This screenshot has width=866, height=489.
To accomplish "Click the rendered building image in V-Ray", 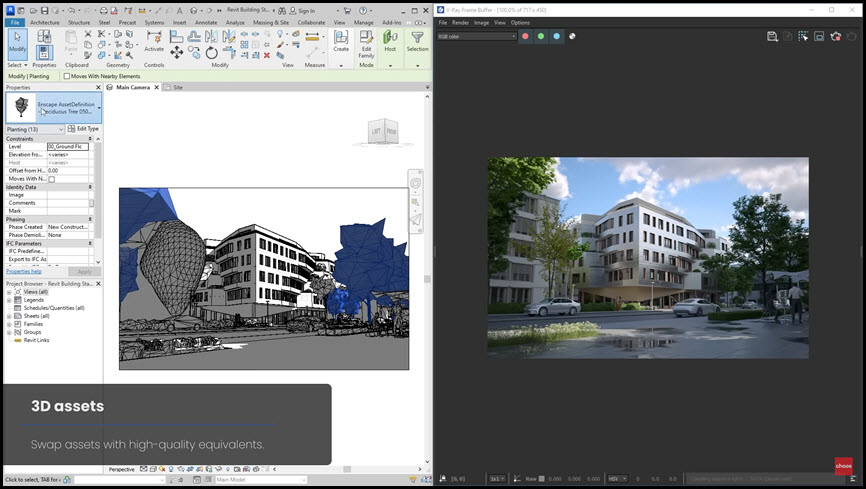I will (648, 258).
